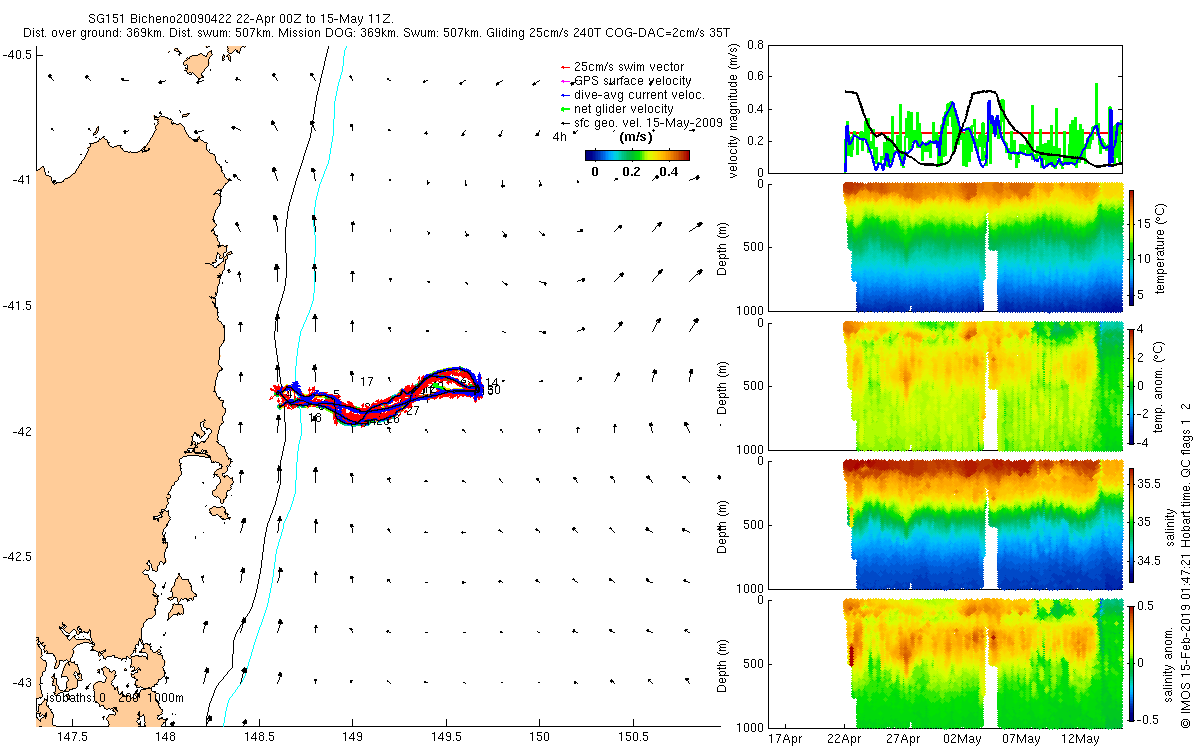The width and height of the screenshot is (1200, 750).
Task: Click latitude tick '-40.5'
Action: 17,55
